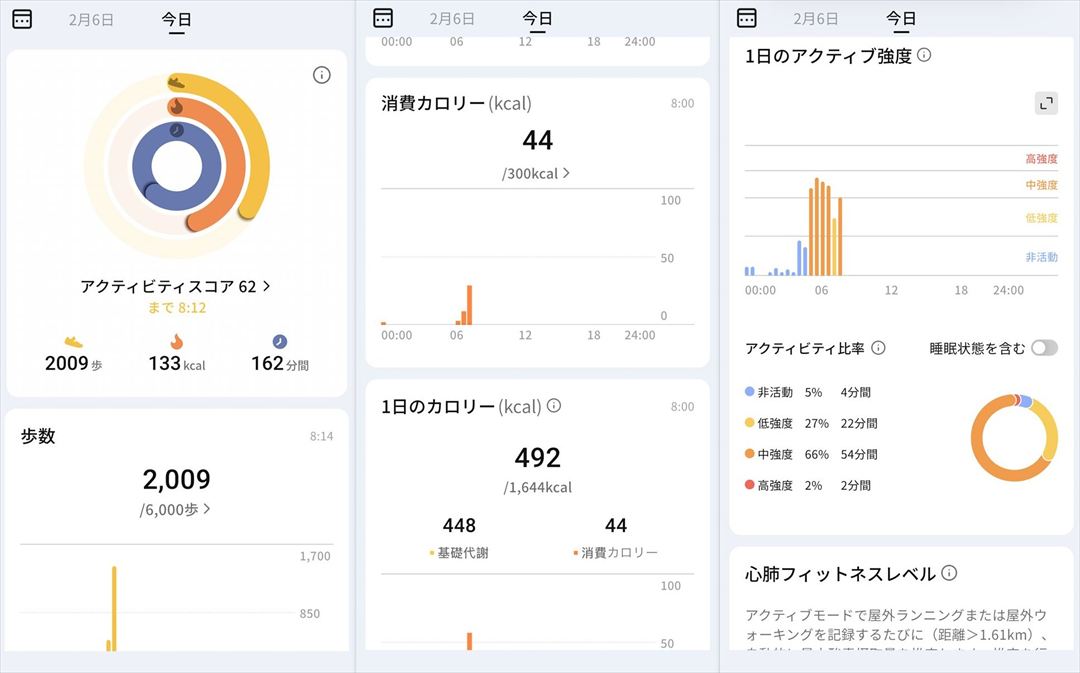This screenshot has width=1080, height=673.
Task: Open the calendar icon on the left screen
Action: click(22, 19)
